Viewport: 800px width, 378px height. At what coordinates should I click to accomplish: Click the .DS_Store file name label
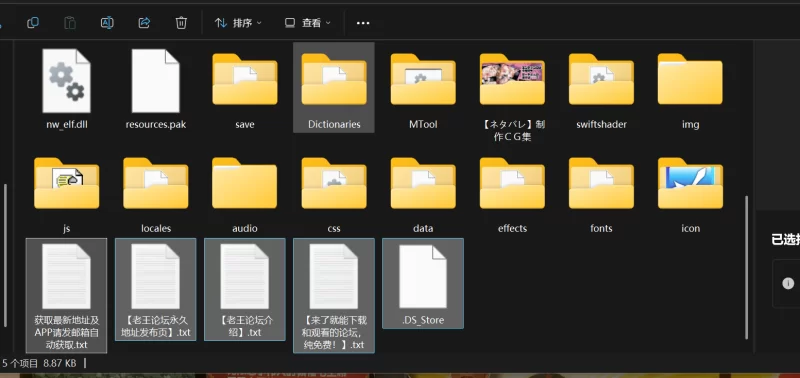[x=423, y=320]
